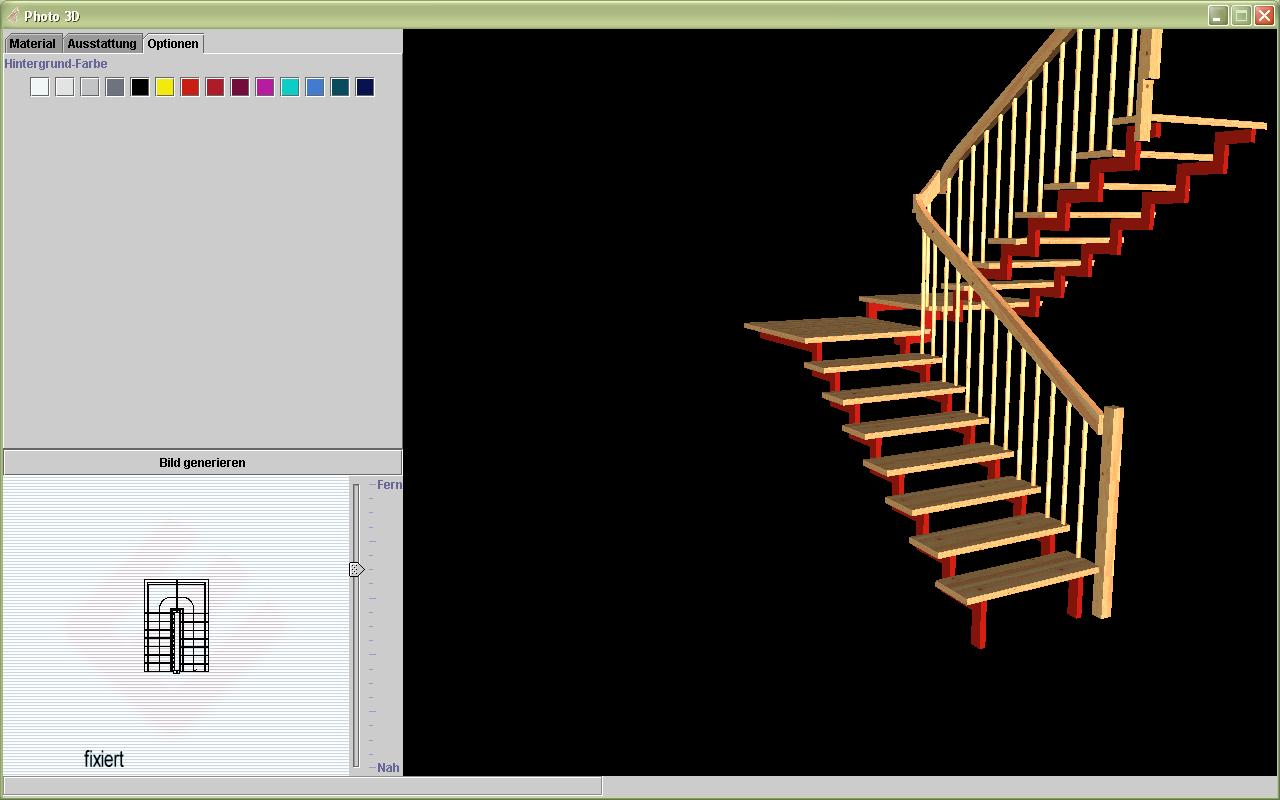Click the fixiert label below the plan
The height and width of the screenshot is (800, 1280).
(x=104, y=759)
